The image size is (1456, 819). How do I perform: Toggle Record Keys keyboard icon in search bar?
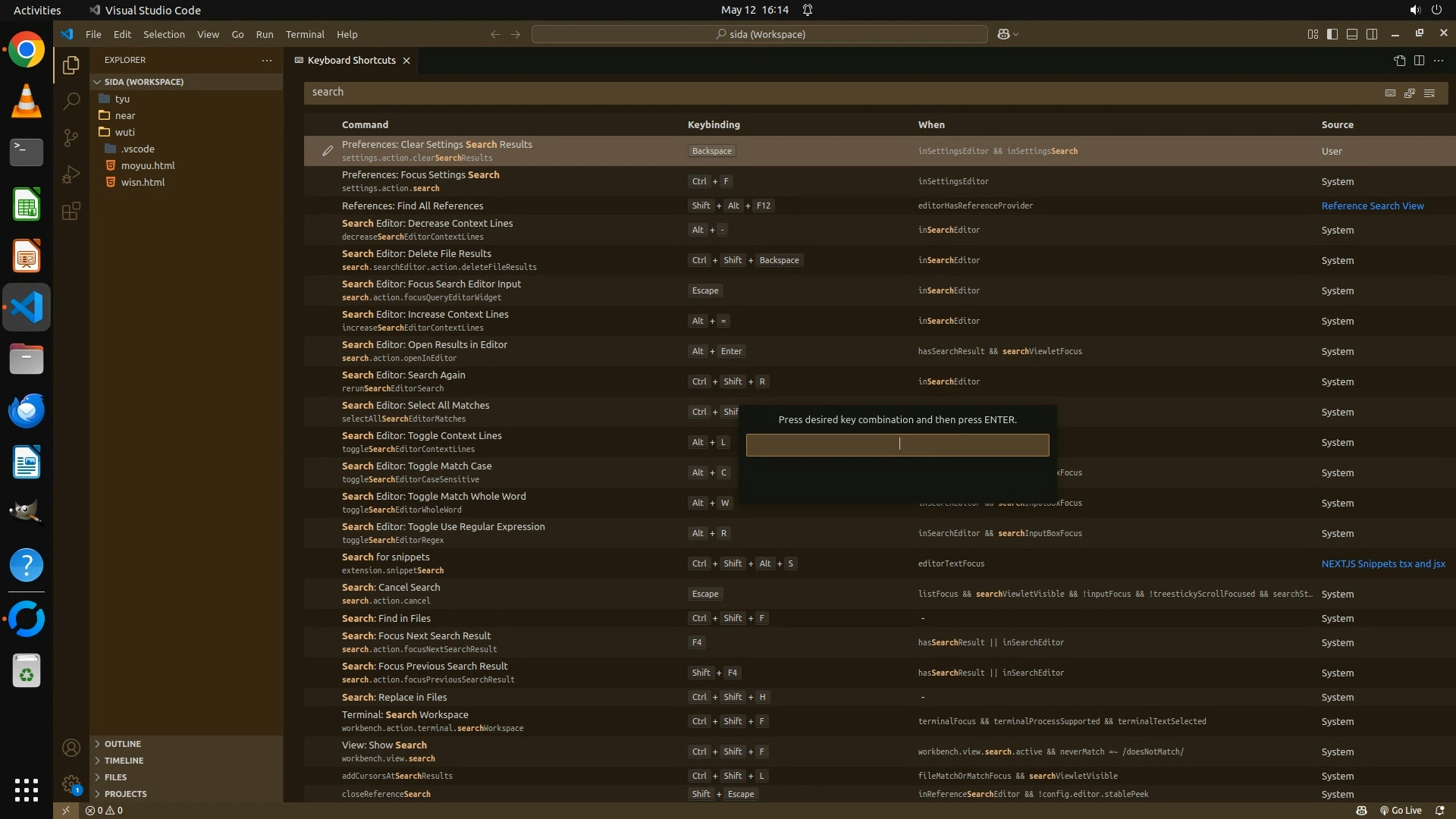coord(1390,93)
